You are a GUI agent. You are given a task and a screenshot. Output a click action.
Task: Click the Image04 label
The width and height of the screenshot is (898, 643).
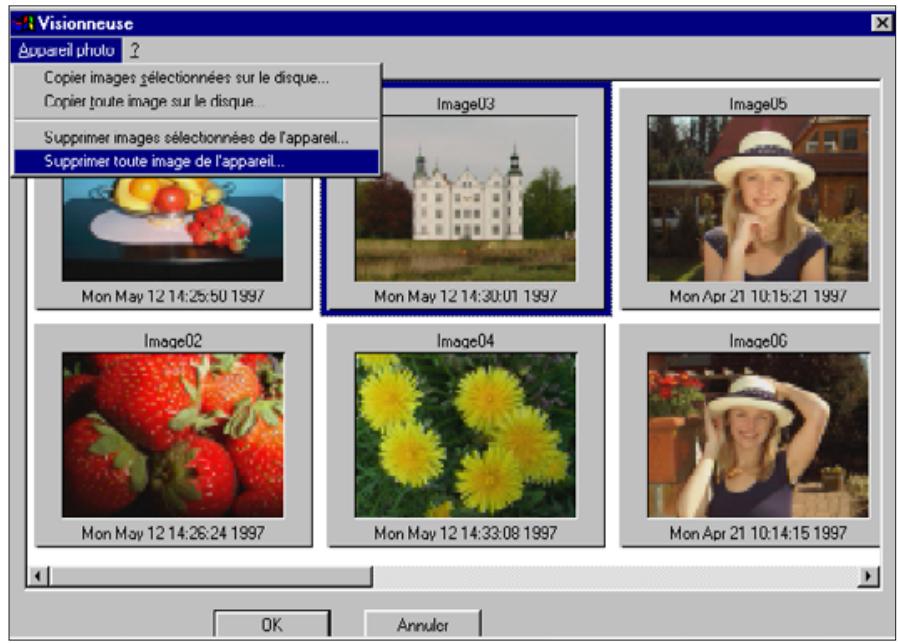pos(466,341)
